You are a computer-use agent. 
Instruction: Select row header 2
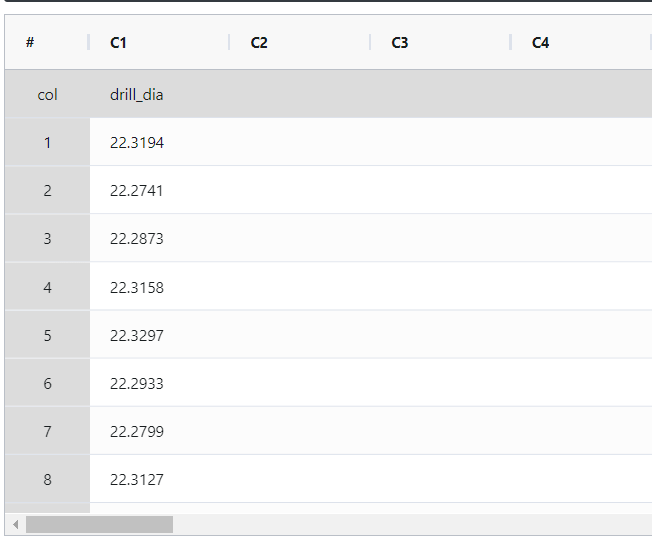47,190
